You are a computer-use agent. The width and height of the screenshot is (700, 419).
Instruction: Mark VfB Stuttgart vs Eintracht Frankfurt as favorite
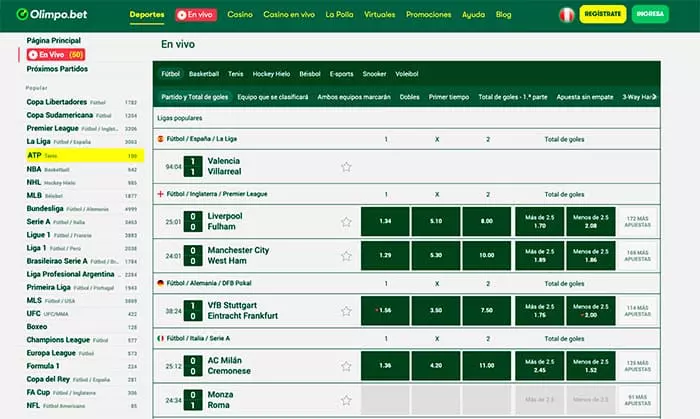pyautogui.click(x=346, y=310)
